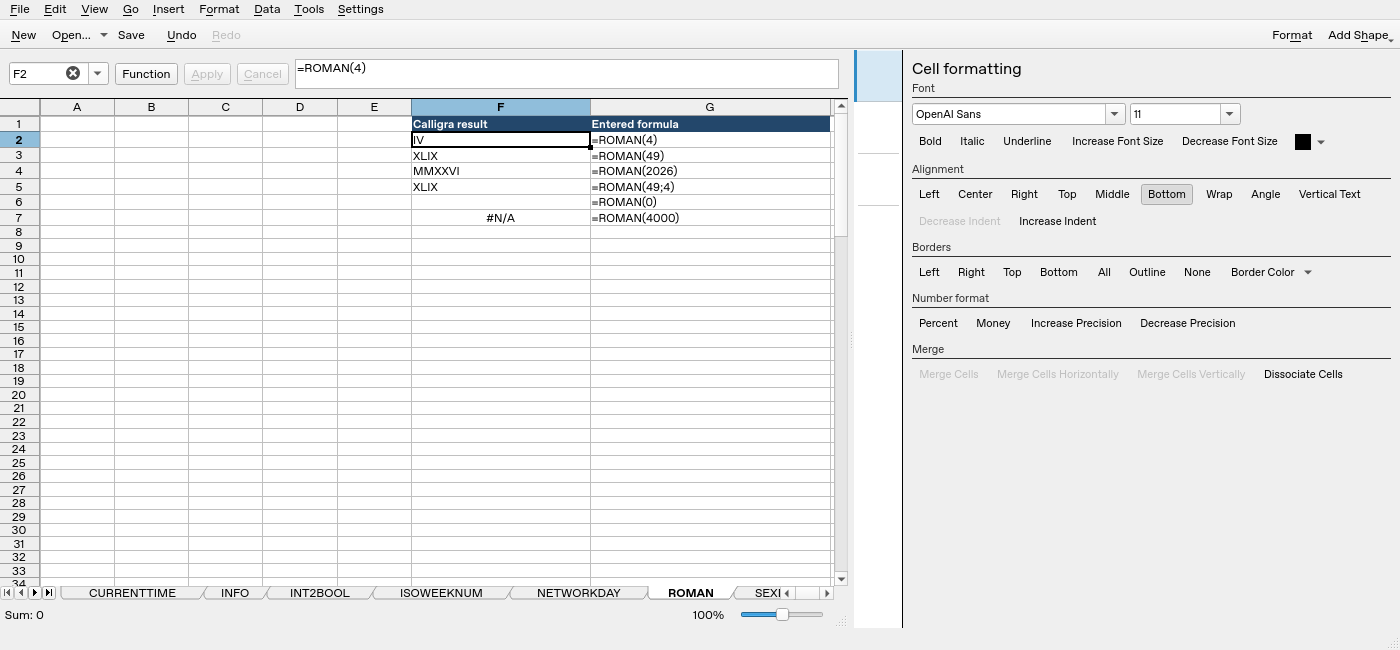Click the zoom slider handle

[782, 615]
